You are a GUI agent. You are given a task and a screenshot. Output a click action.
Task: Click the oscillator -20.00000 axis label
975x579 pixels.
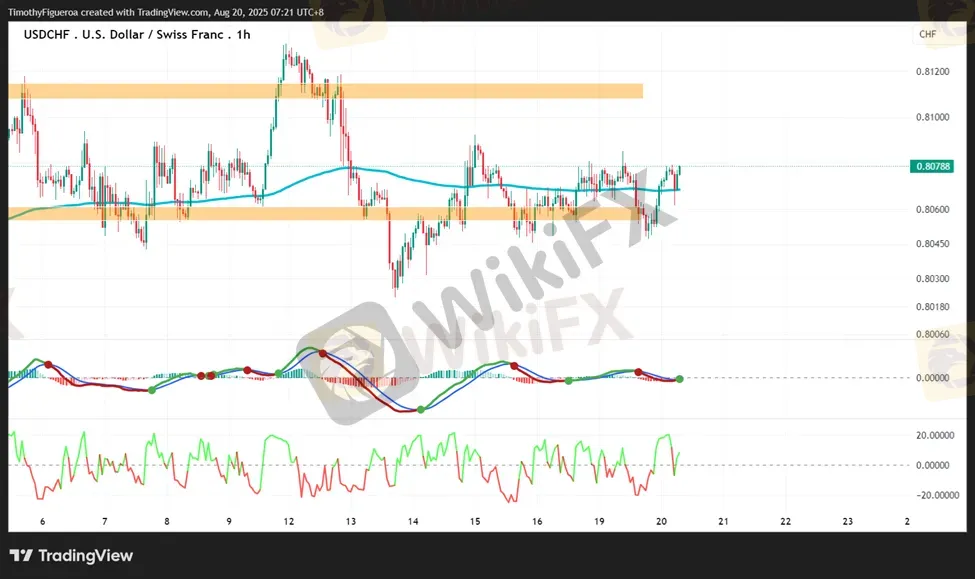click(931, 495)
